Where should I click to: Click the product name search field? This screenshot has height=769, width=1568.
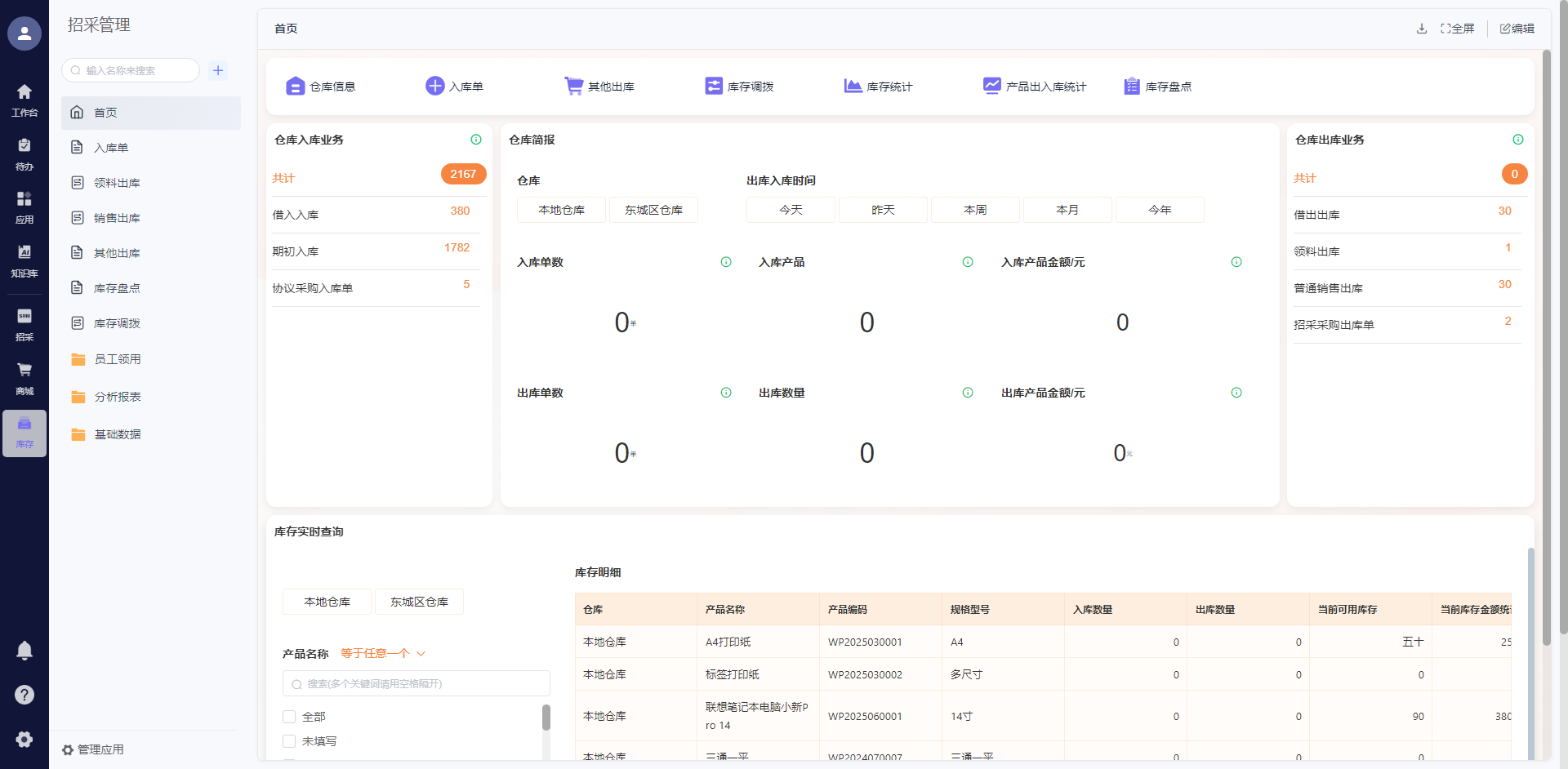pos(416,684)
